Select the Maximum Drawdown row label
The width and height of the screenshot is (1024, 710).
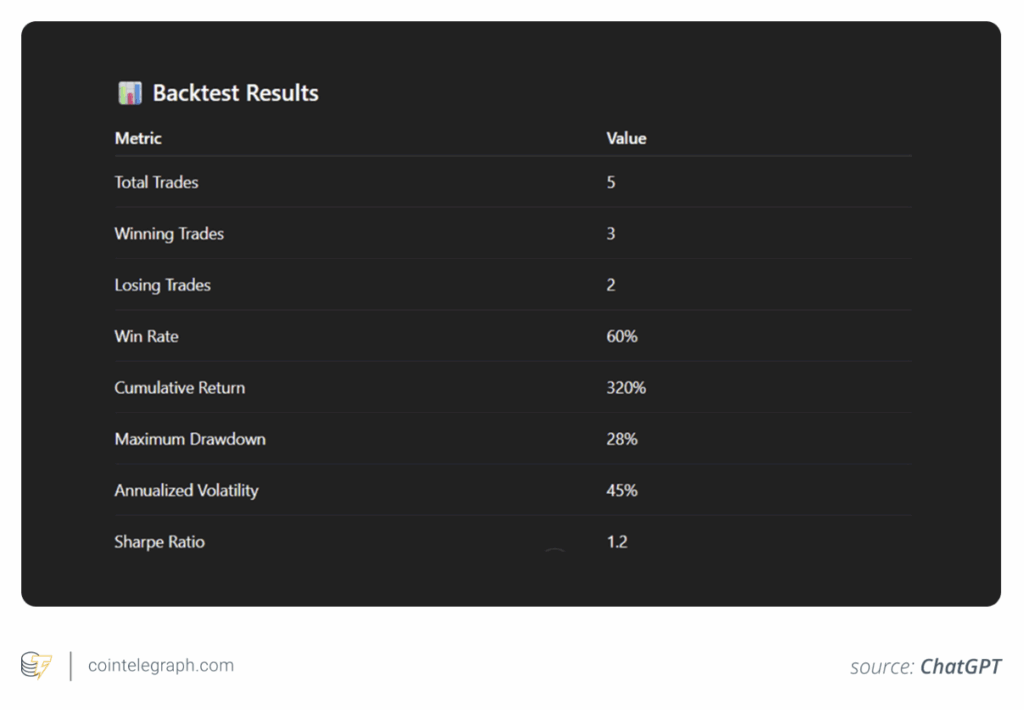point(190,439)
